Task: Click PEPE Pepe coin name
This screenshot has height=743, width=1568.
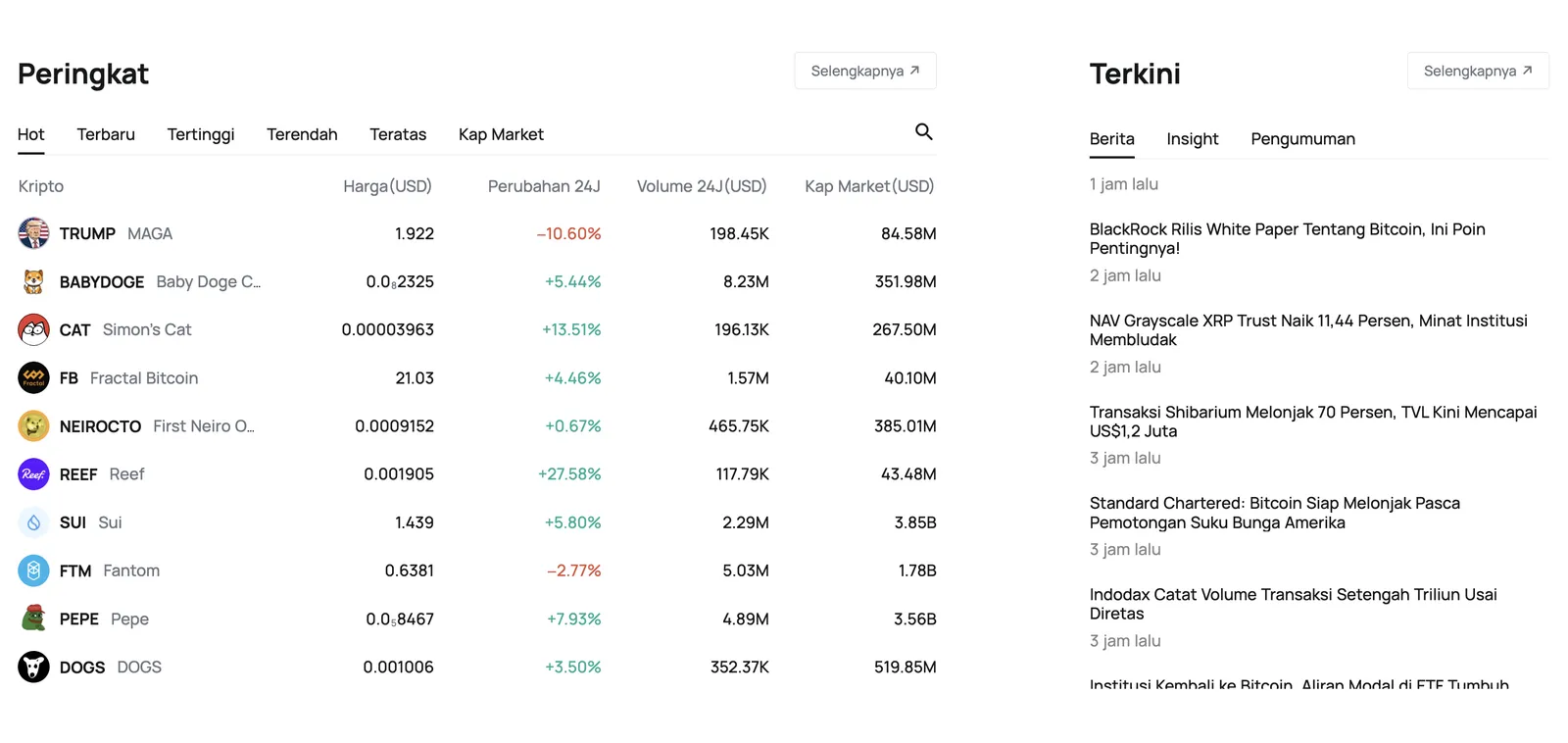Action: click(104, 619)
